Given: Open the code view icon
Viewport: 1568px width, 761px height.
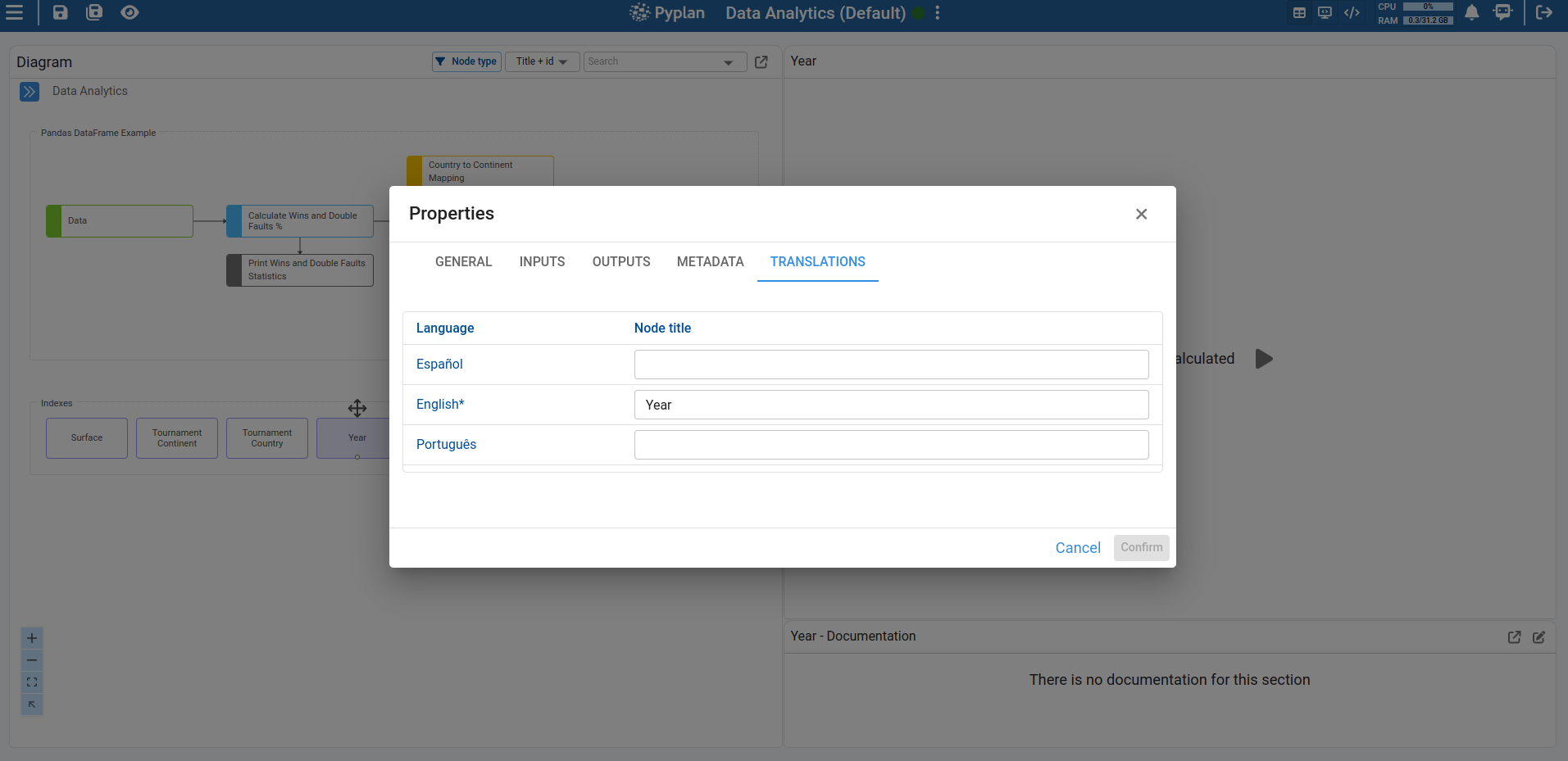Looking at the screenshot, I should (1352, 12).
